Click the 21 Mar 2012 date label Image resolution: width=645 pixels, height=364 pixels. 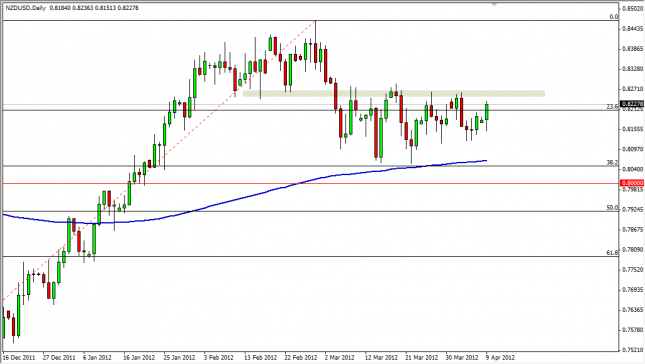pos(422,358)
